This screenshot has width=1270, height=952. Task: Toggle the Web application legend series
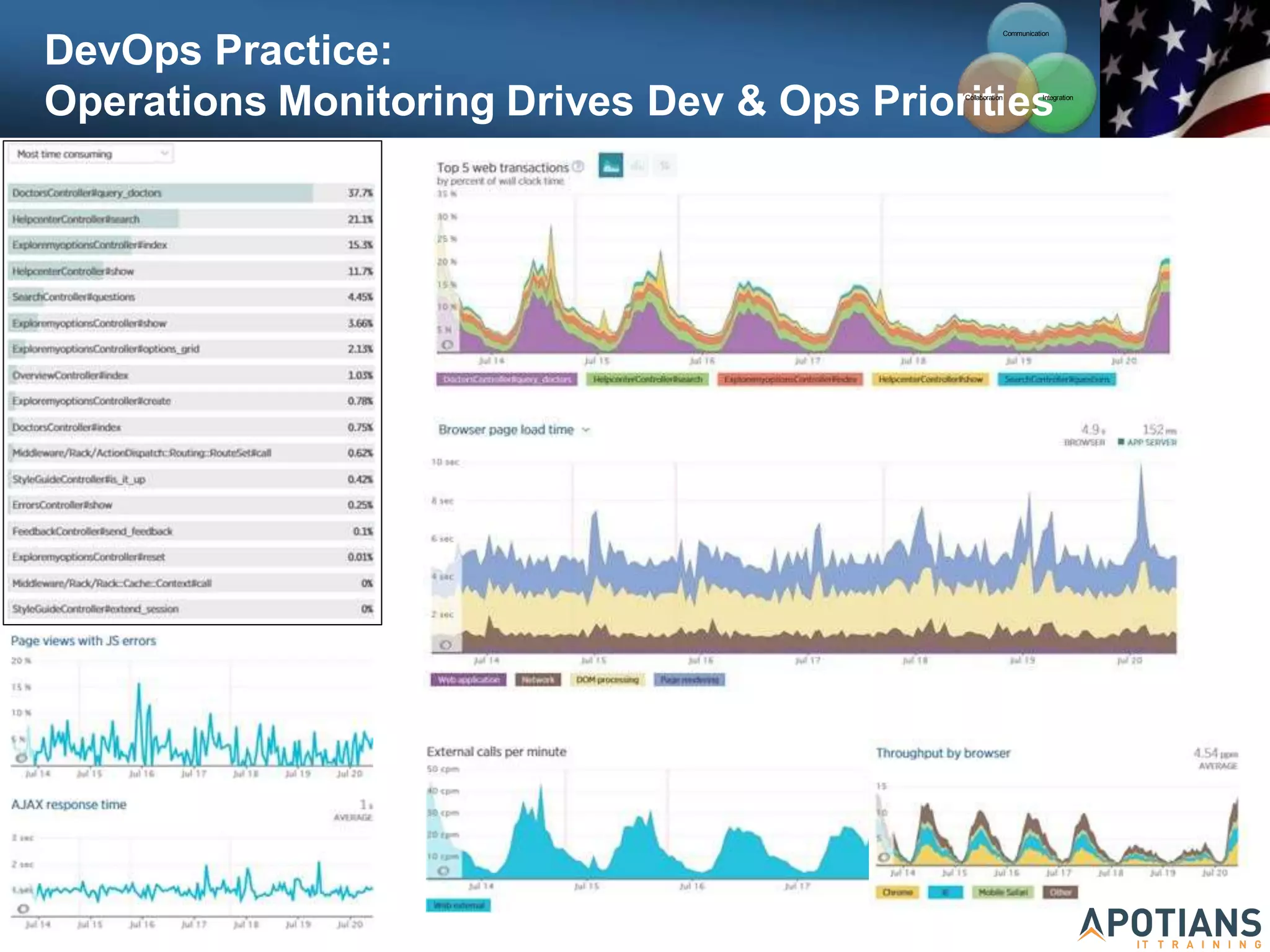click(468, 680)
